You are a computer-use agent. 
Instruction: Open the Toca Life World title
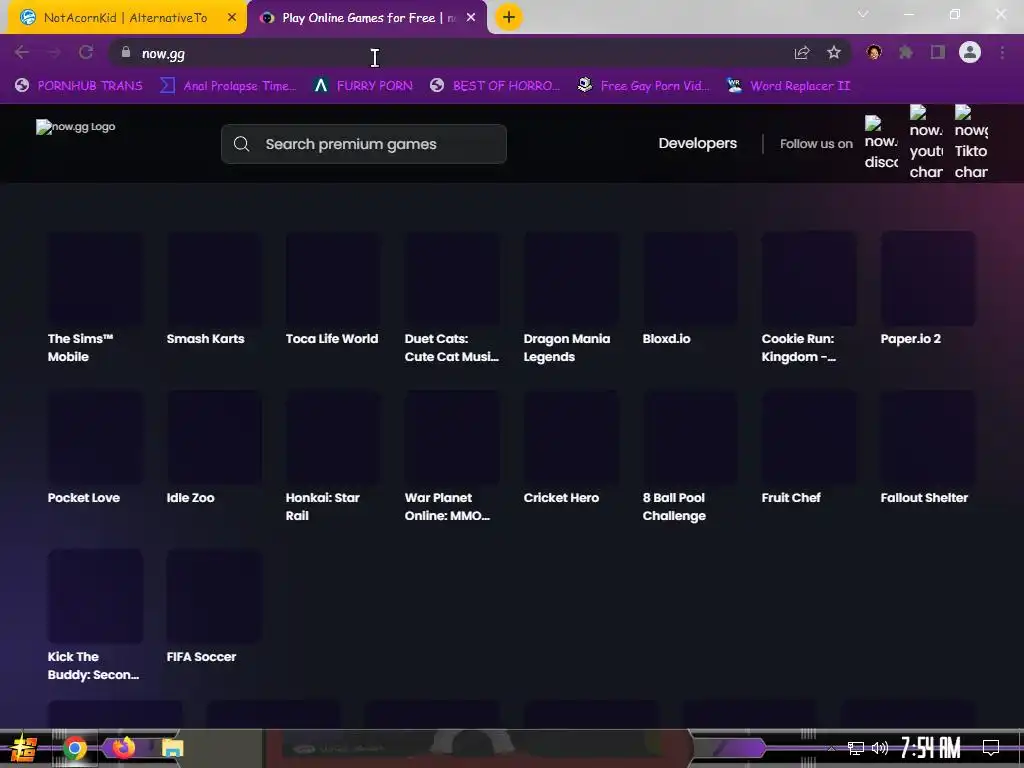332,338
